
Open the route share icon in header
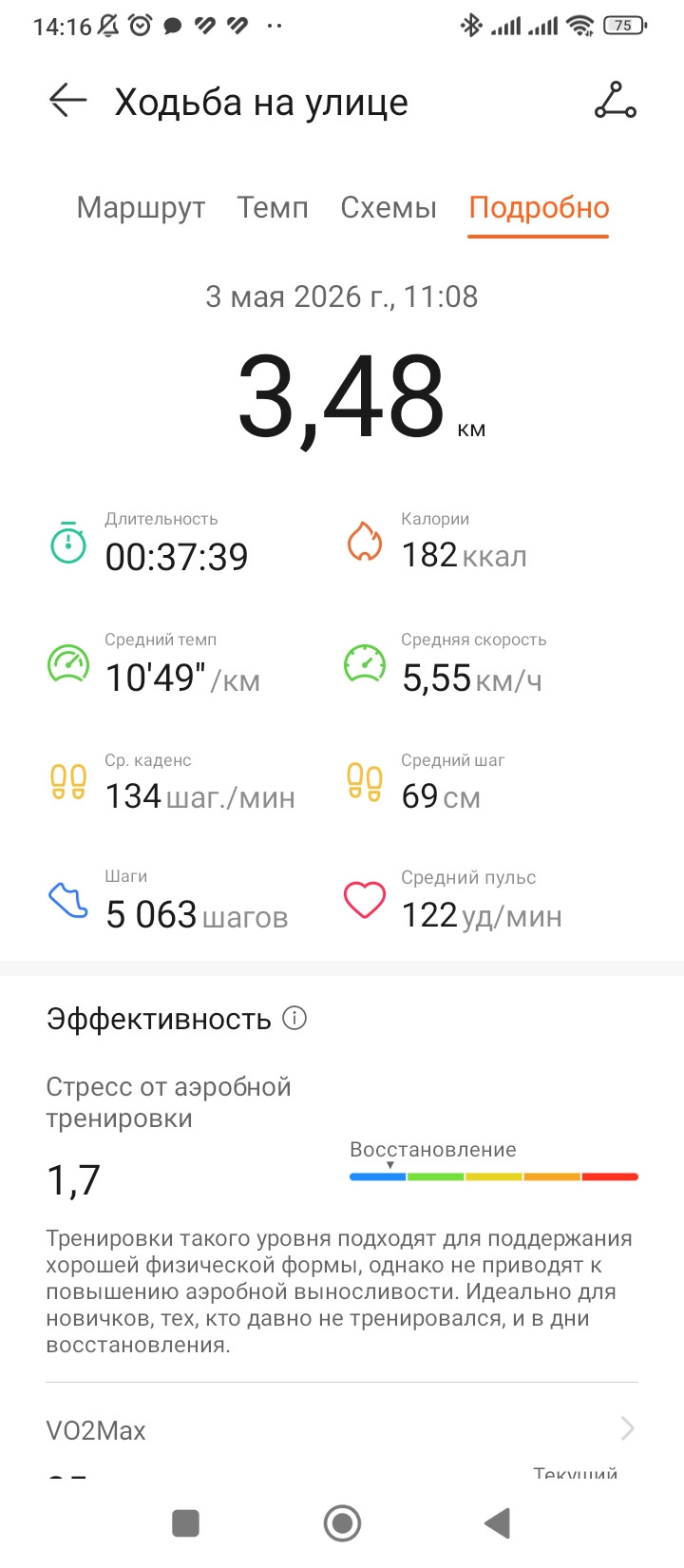coord(616,100)
